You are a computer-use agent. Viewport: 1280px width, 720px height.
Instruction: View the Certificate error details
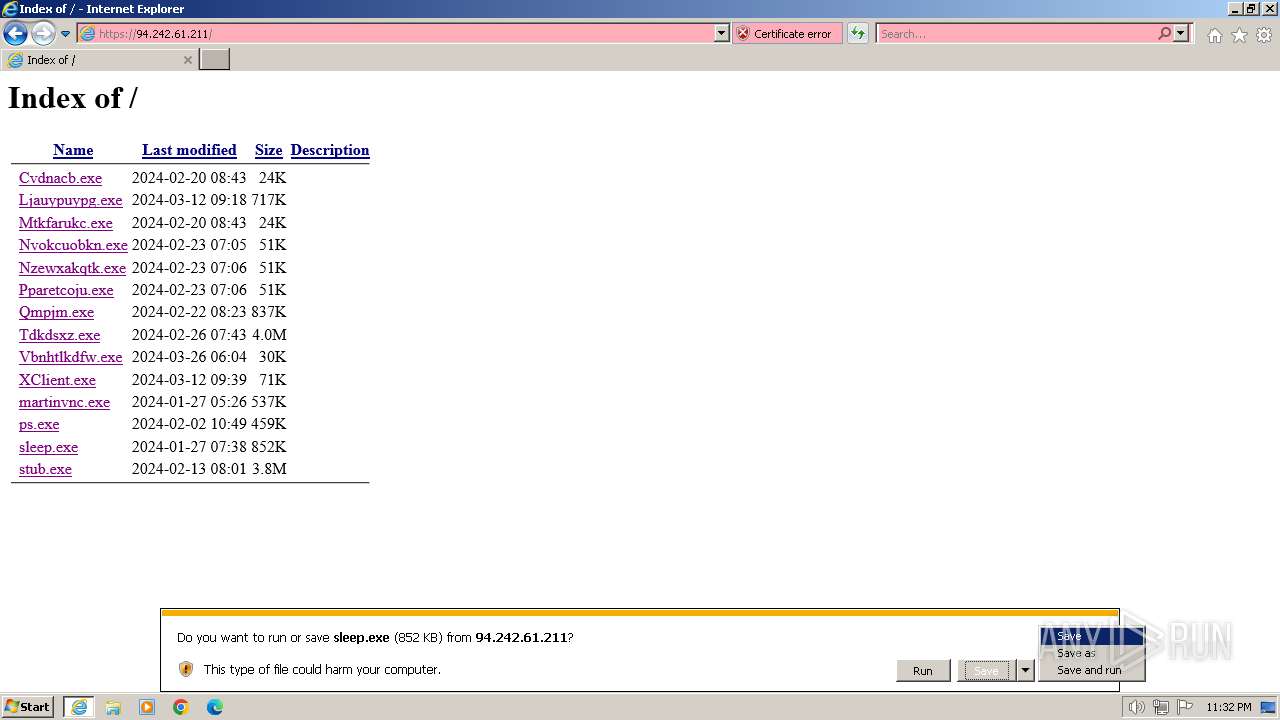(787, 34)
